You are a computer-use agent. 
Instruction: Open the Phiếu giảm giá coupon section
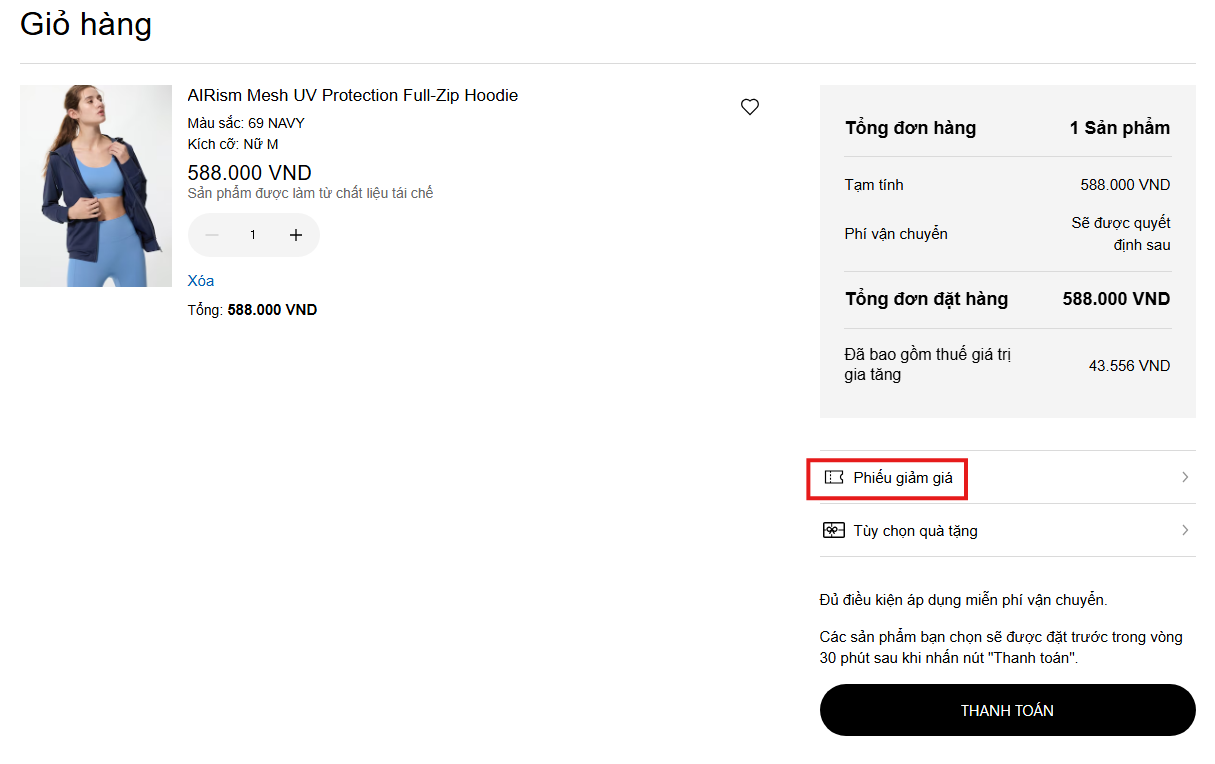(x=903, y=478)
